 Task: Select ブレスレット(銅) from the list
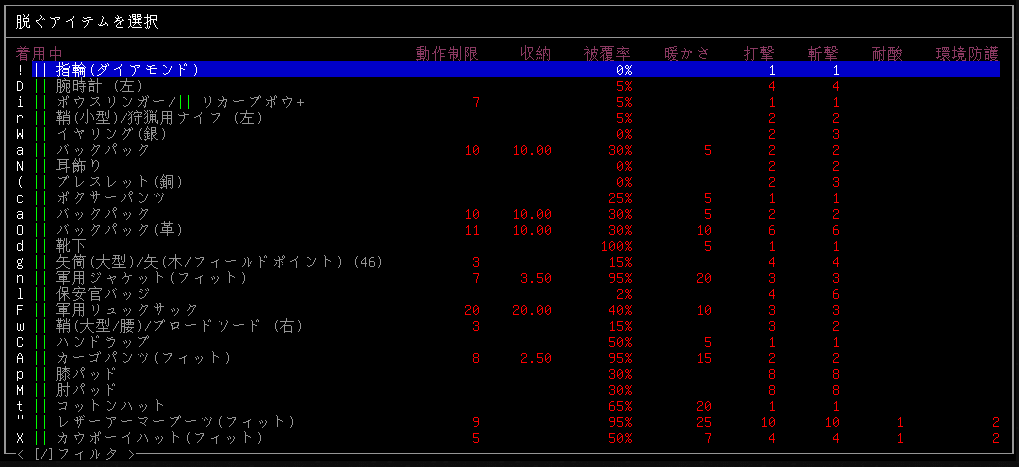(x=119, y=182)
